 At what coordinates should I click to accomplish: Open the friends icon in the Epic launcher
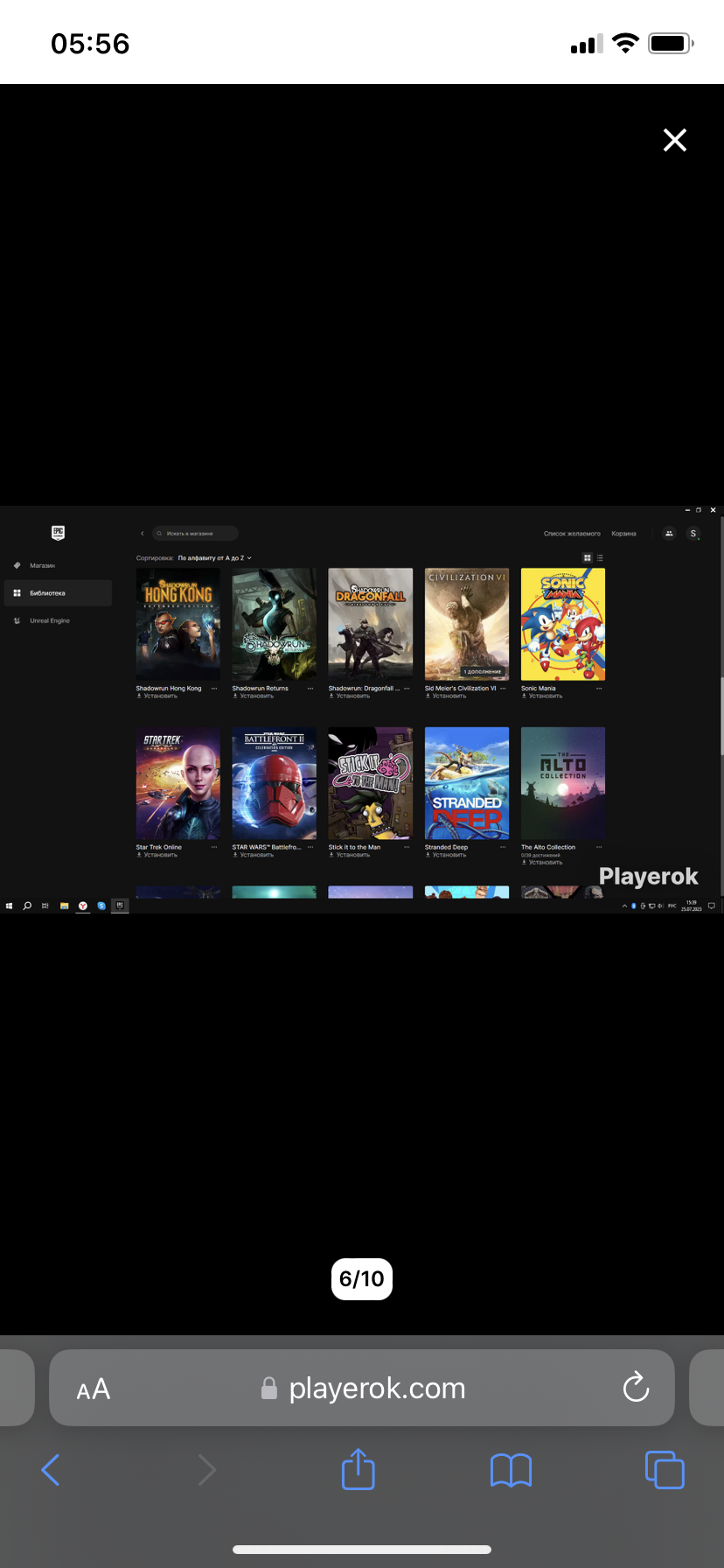coord(669,533)
